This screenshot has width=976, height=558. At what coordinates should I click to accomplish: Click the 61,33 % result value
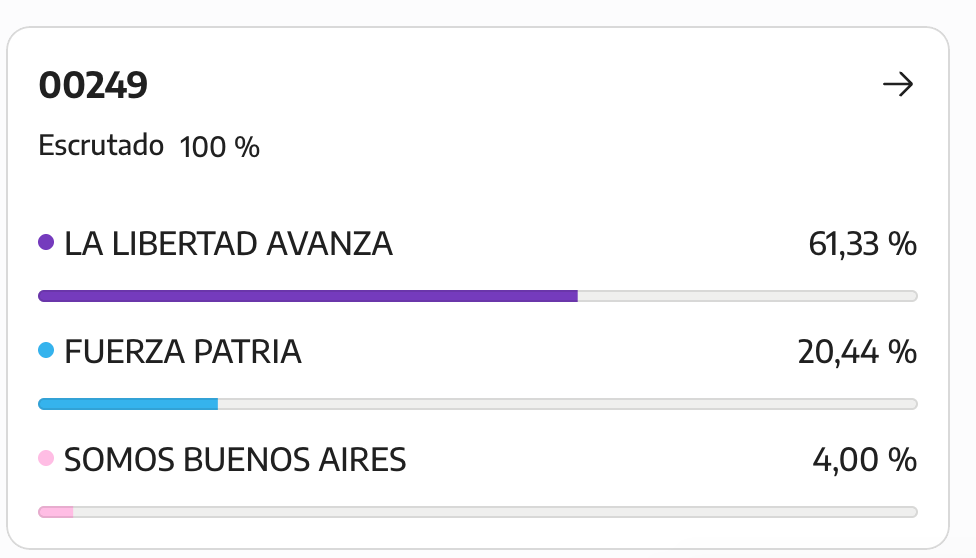pos(863,244)
